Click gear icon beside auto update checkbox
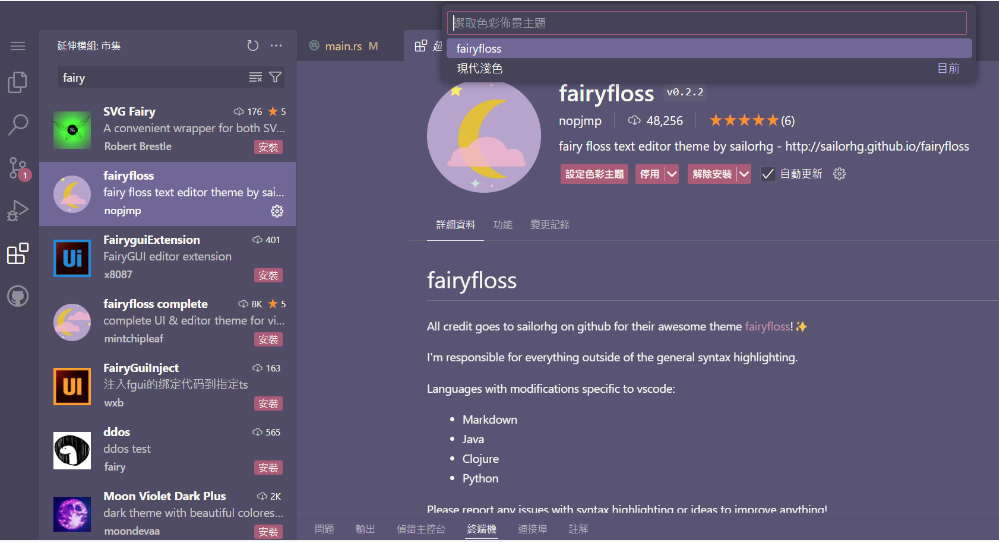This screenshot has width=999, height=542. point(840,174)
